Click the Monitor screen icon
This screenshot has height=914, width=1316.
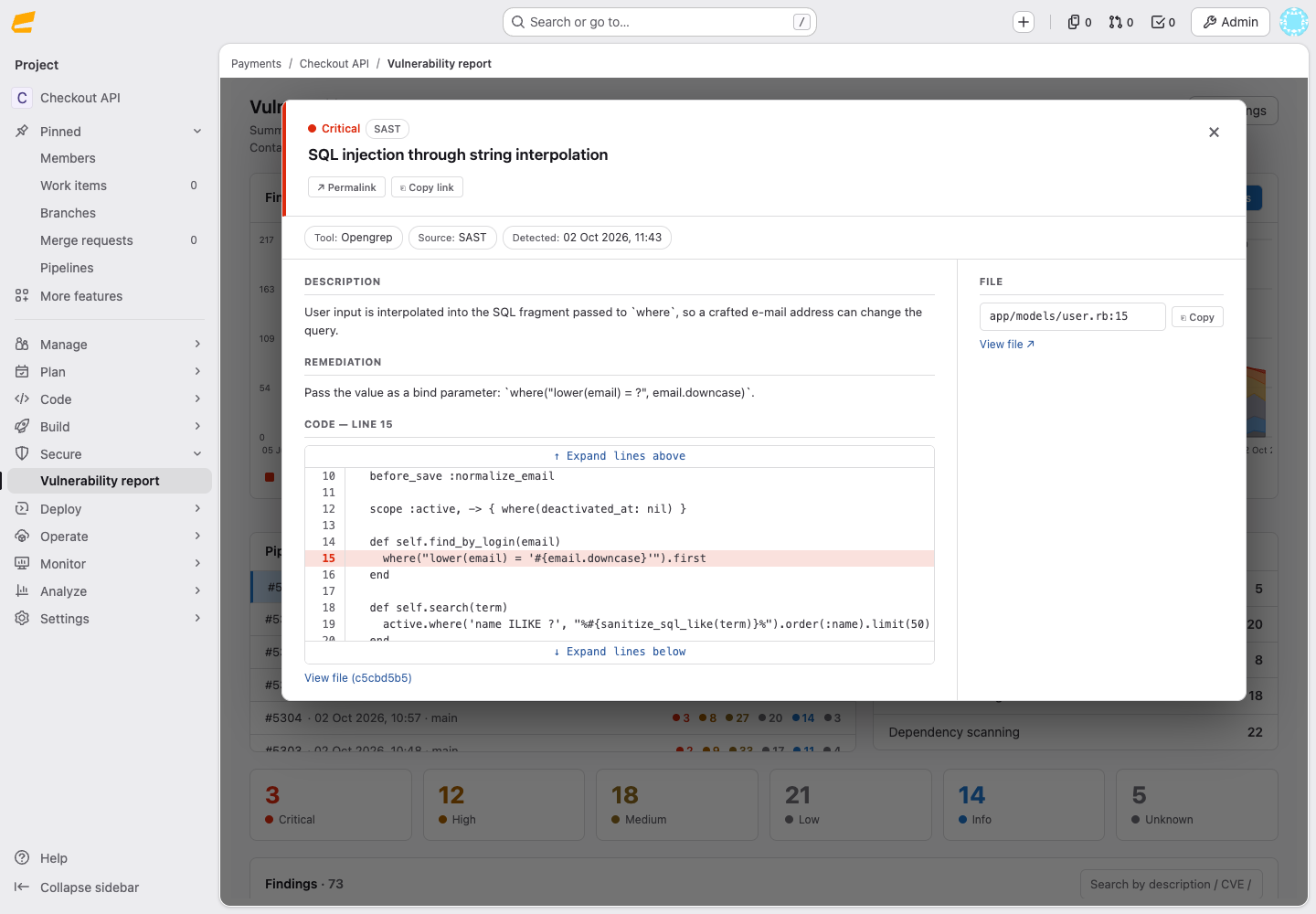[x=22, y=564]
